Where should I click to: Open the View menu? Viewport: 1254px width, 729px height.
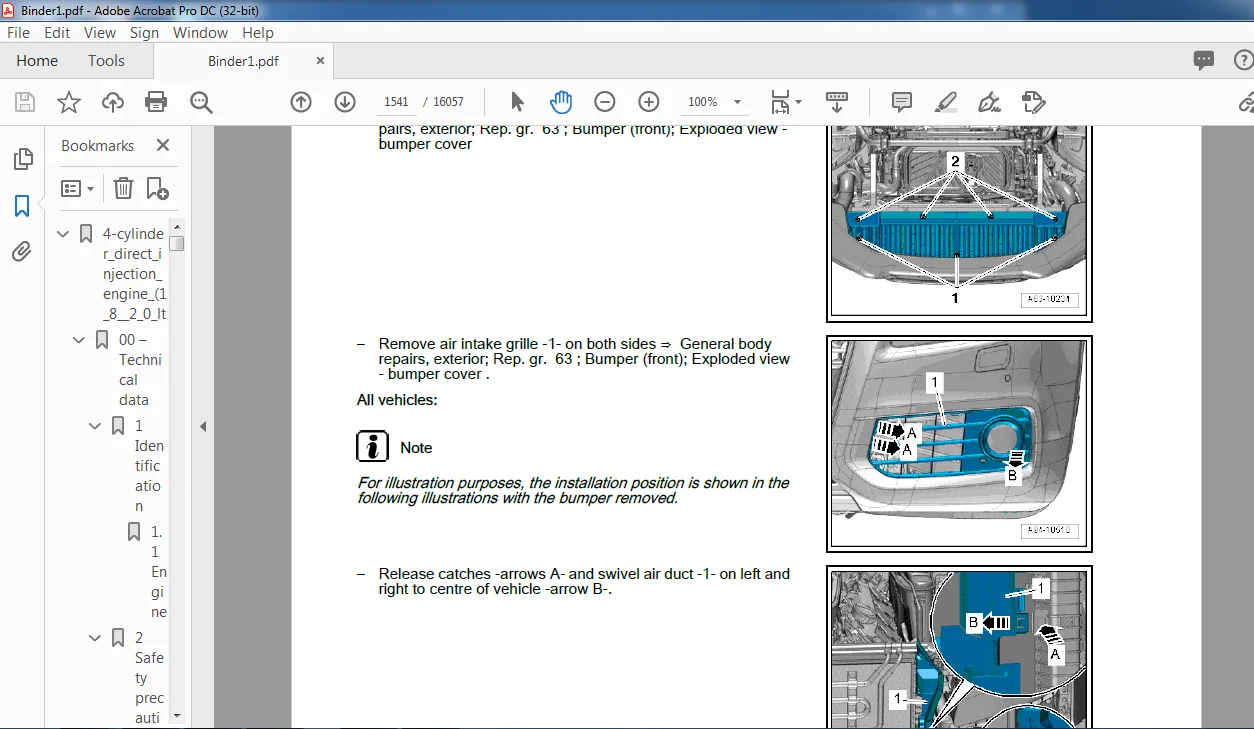[x=100, y=33]
